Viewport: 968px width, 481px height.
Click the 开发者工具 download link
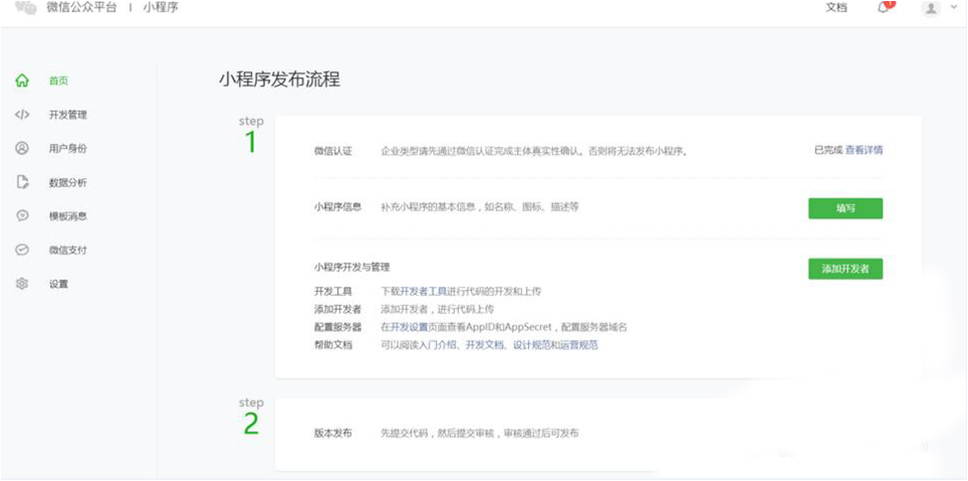(x=424, y=291)
